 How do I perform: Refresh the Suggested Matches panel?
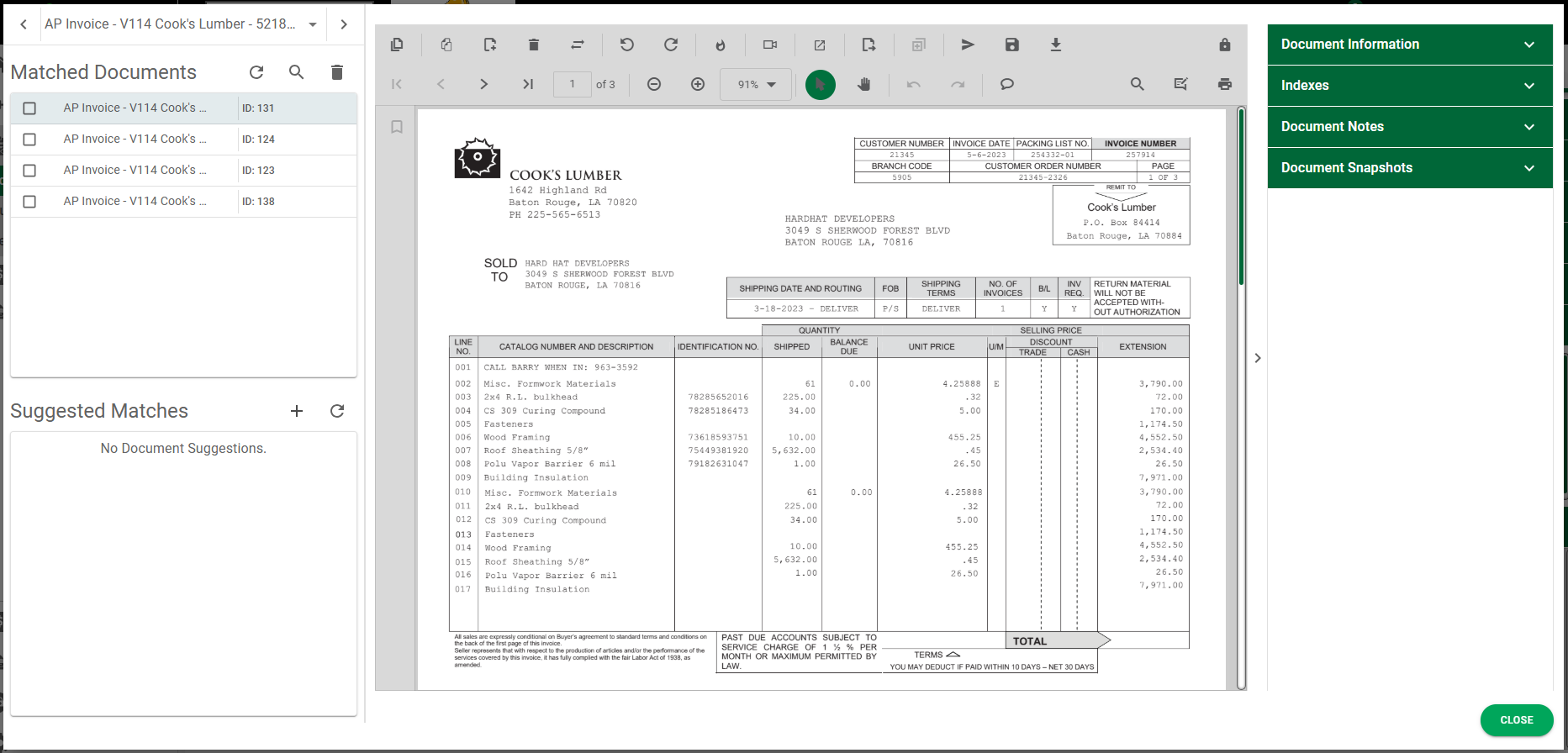(x=337, y=411)
